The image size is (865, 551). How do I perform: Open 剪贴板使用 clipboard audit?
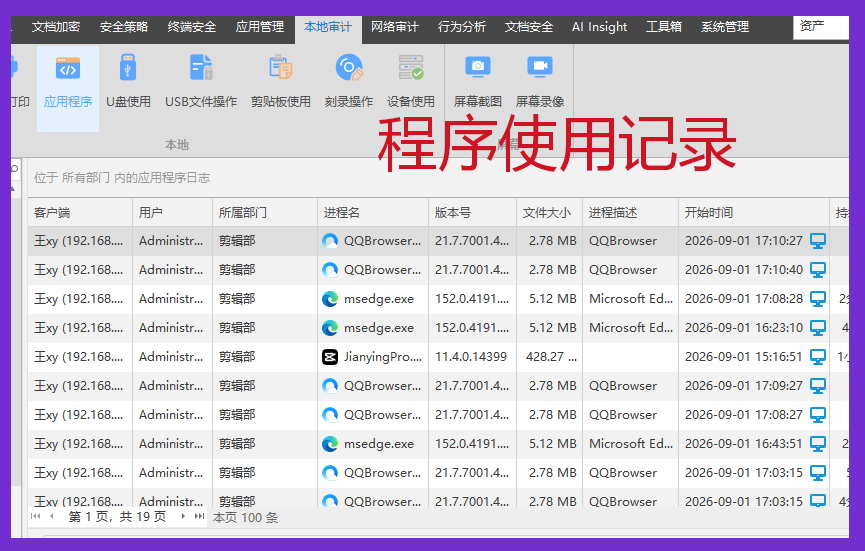[281, 83]
